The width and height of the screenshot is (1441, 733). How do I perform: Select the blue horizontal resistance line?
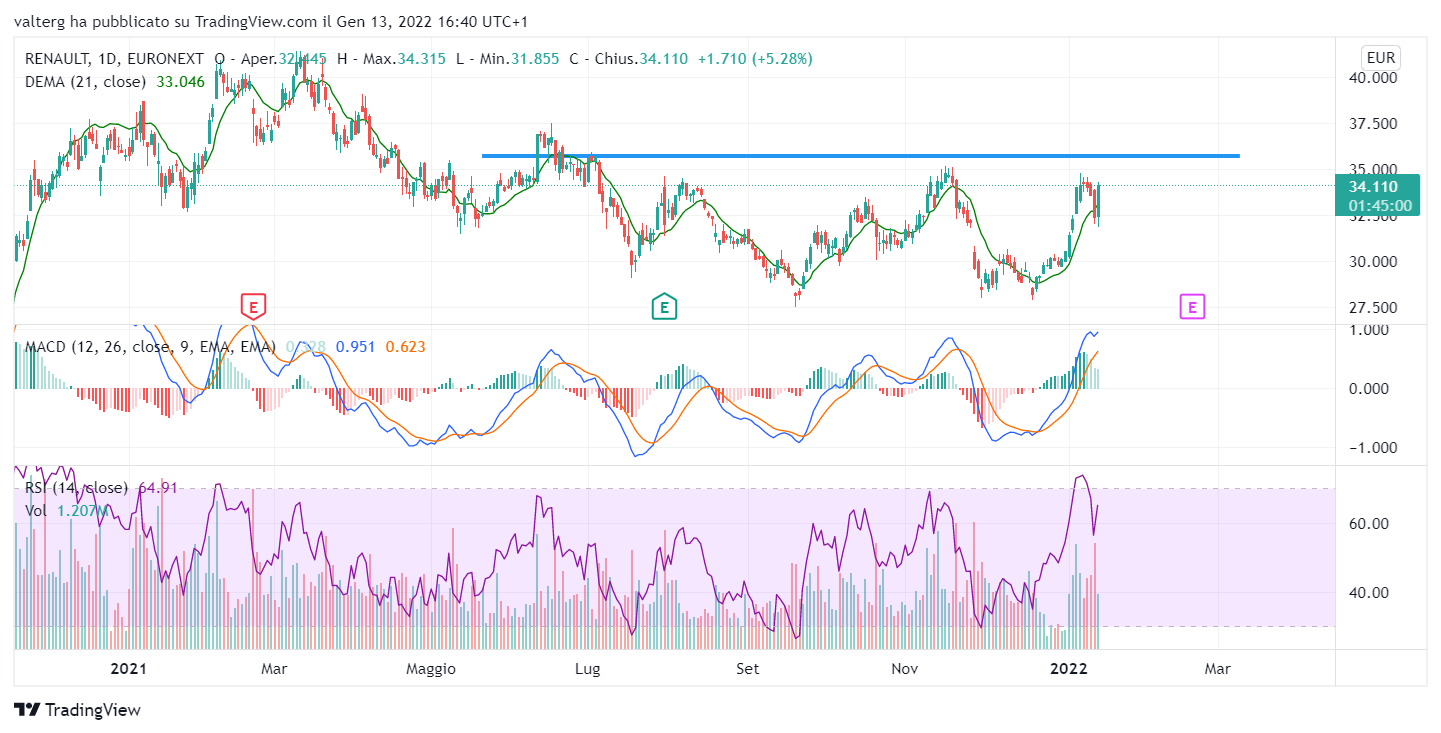tap(860, 156)
